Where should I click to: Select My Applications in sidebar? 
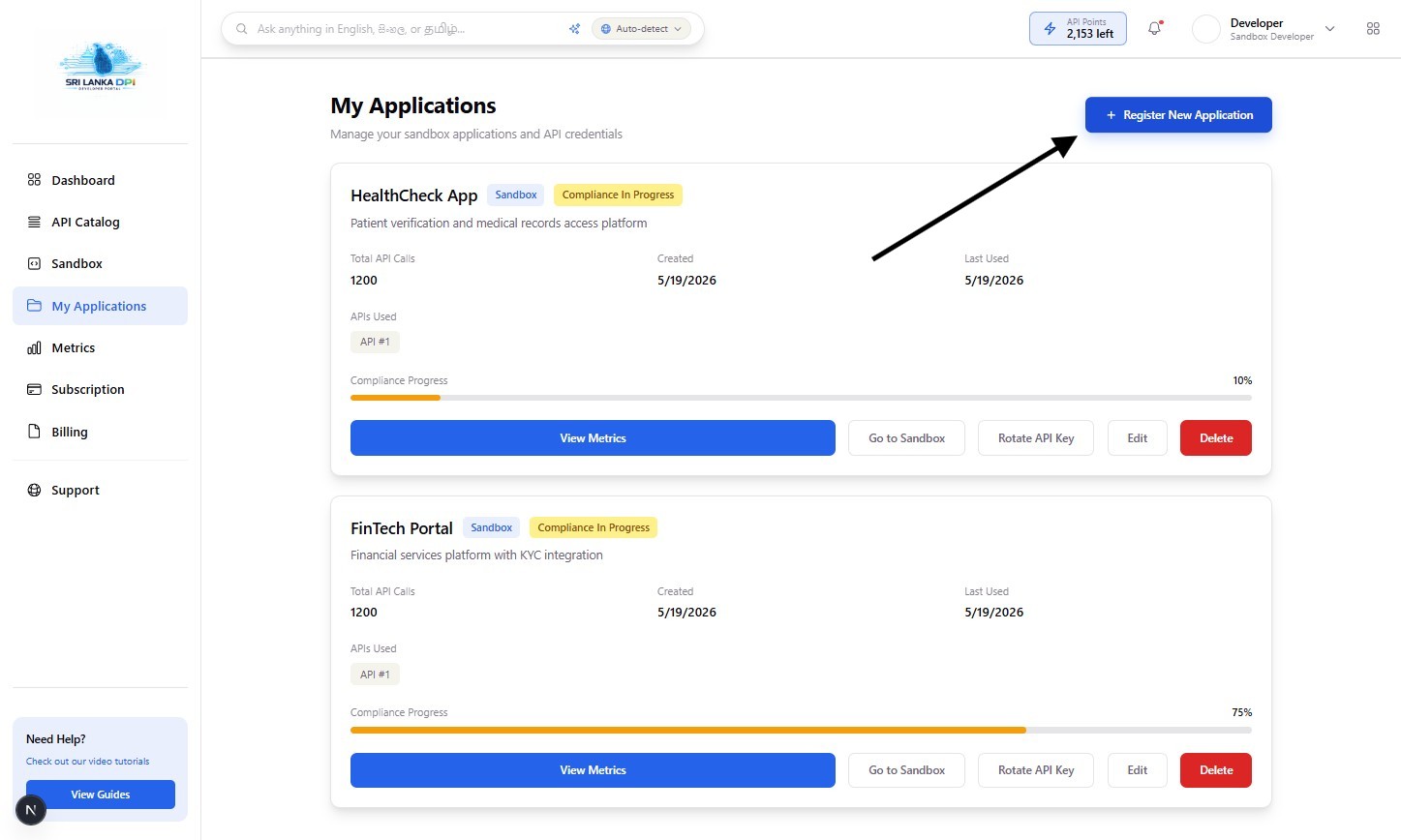[100, 306]
